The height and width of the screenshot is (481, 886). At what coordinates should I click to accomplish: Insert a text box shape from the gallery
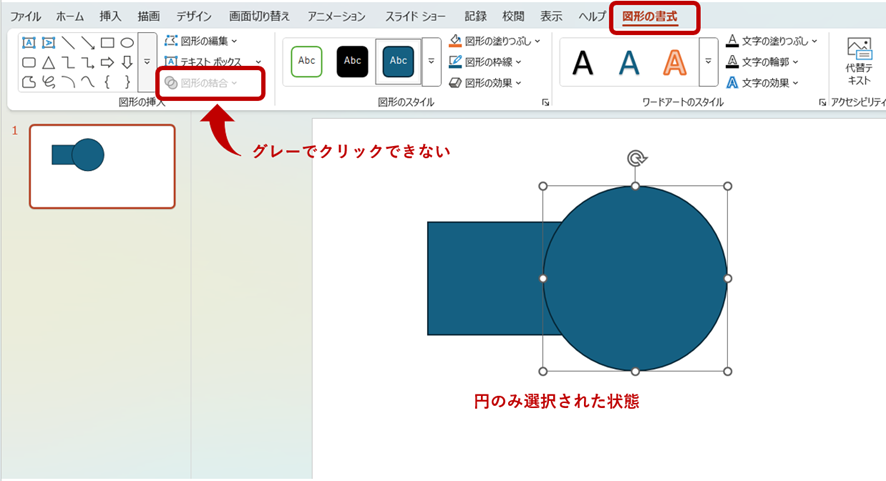tap(29, 43)
